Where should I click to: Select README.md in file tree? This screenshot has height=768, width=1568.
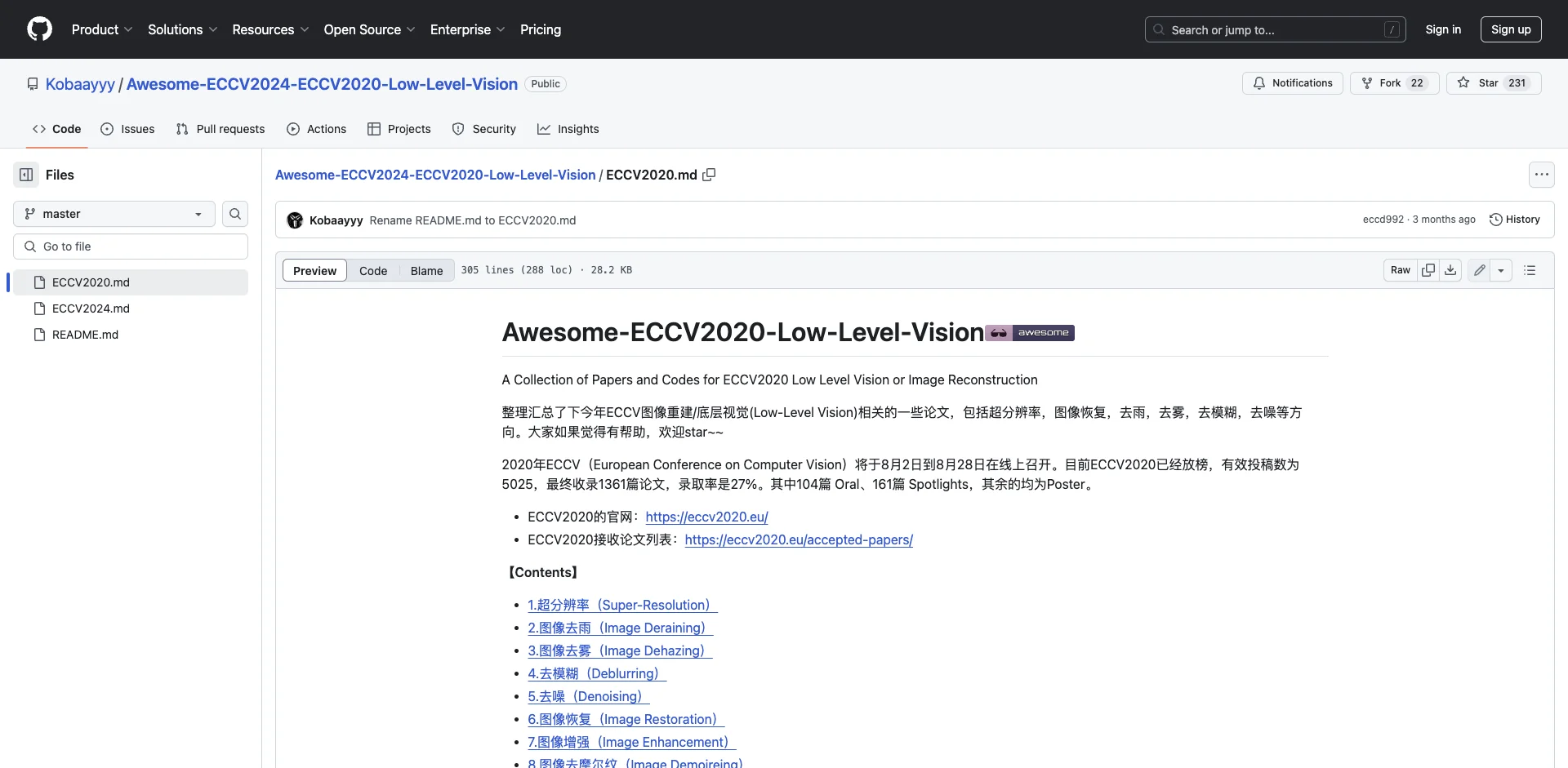(x=131, y=335)
